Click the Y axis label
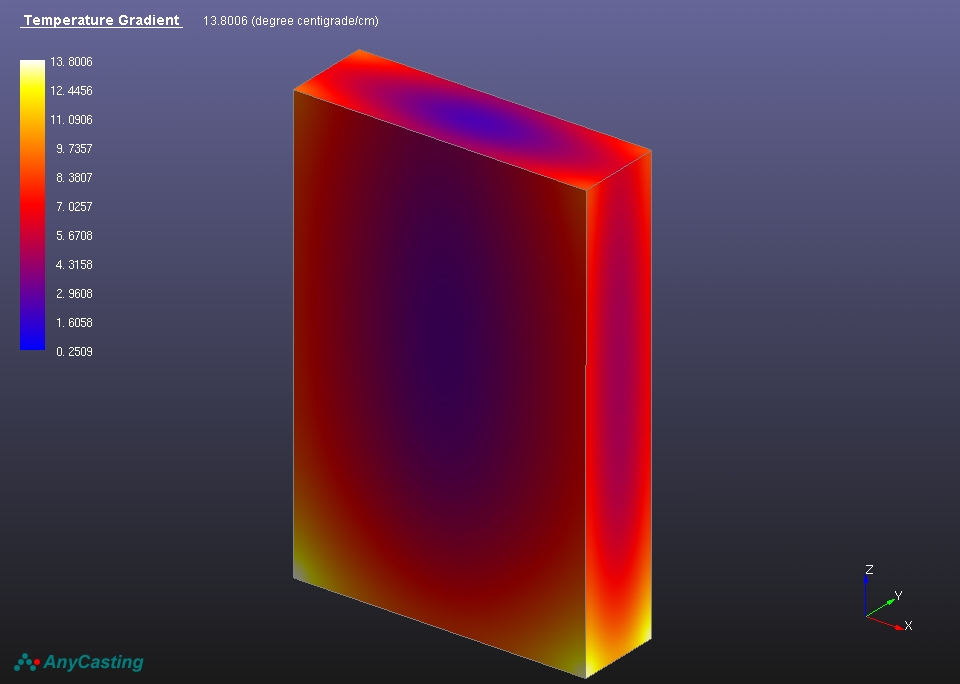960x684 pixels. click(898, 595)
